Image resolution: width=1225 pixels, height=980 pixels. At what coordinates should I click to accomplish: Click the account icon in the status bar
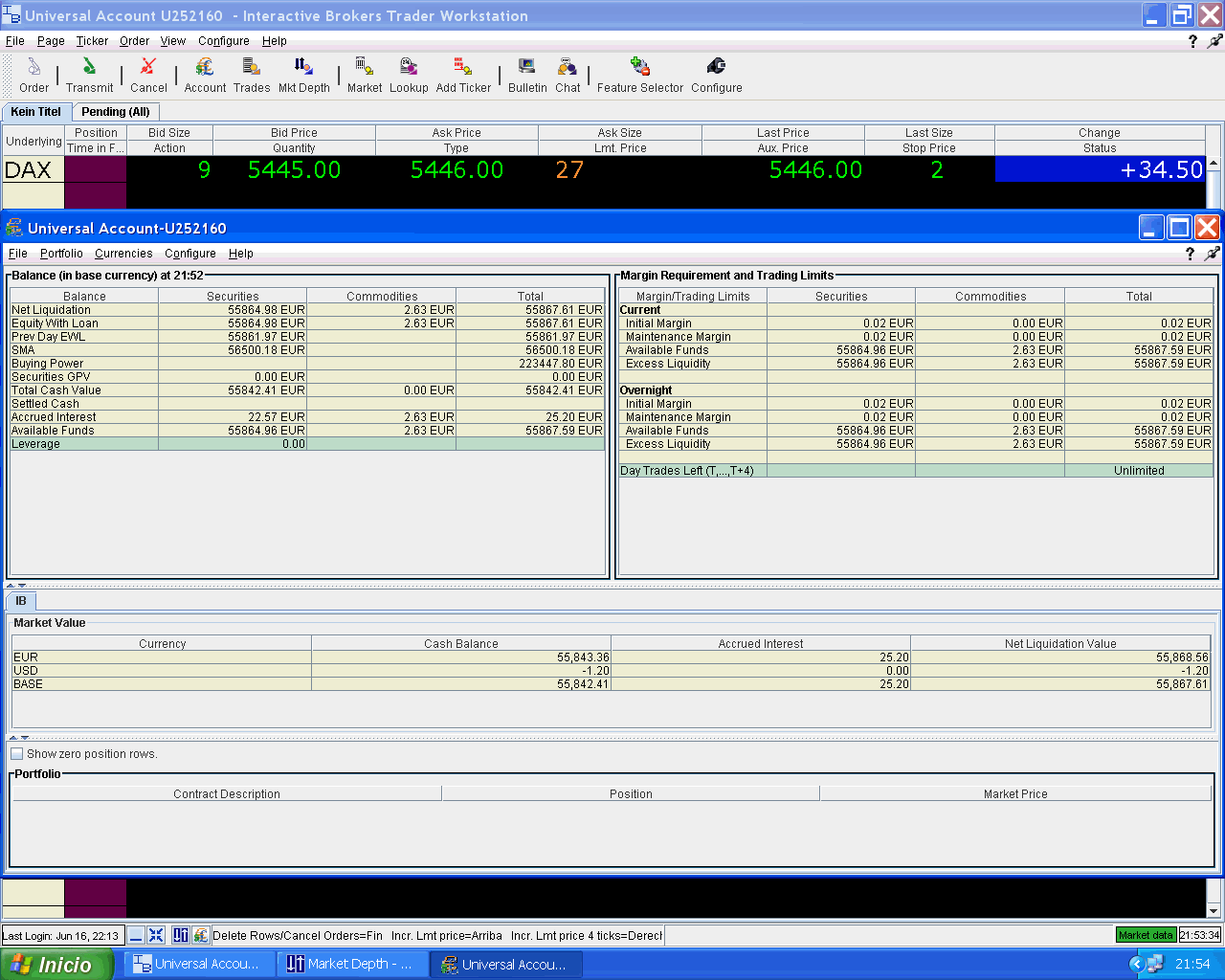pyautogui.click(x=200, y=935)
